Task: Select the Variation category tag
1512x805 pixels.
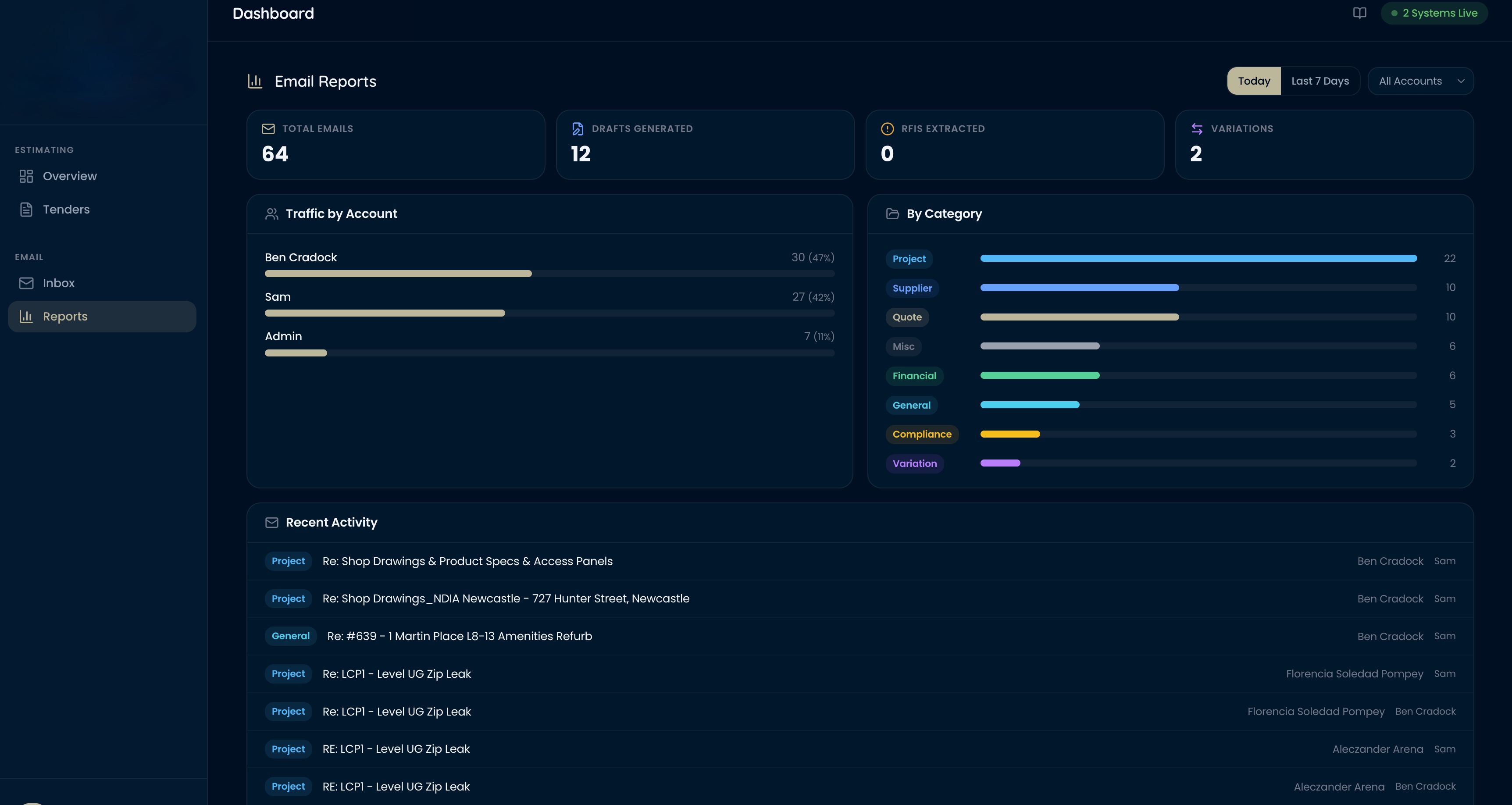Action: 914,463
